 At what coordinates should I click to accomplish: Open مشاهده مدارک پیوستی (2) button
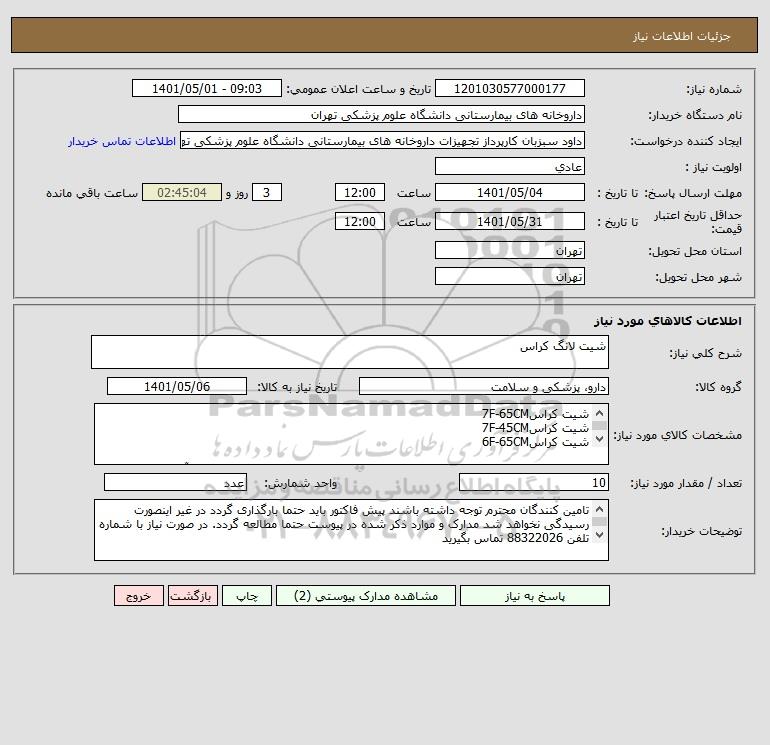click(366, 596)
